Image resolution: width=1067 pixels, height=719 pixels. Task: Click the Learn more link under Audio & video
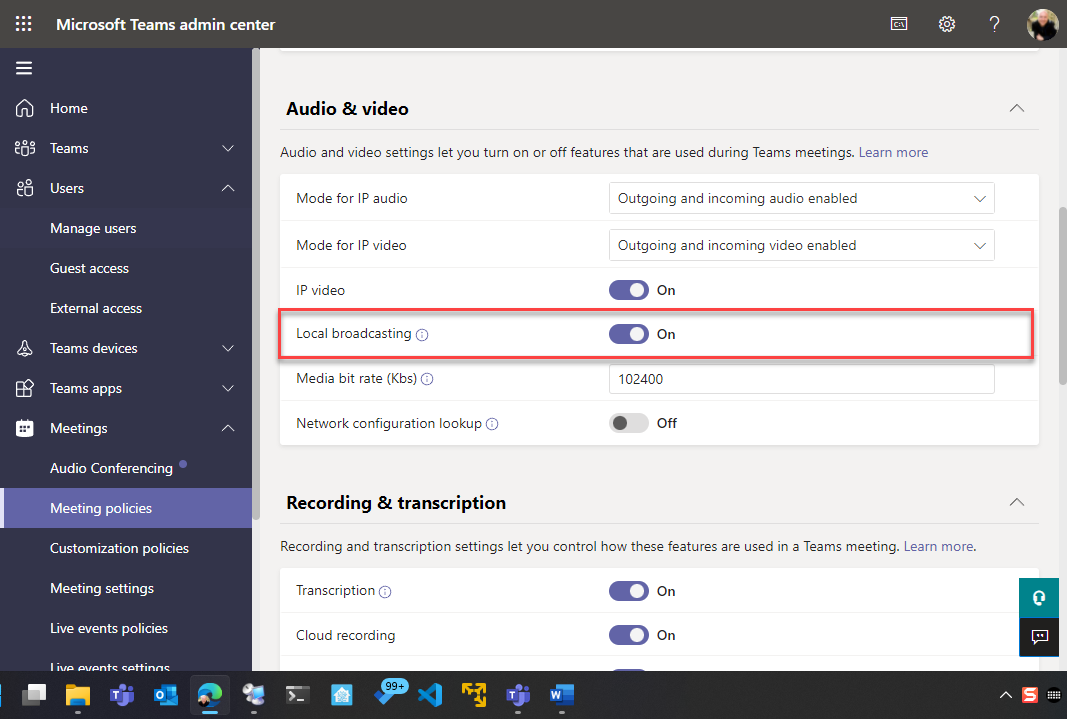click(893, 152)
